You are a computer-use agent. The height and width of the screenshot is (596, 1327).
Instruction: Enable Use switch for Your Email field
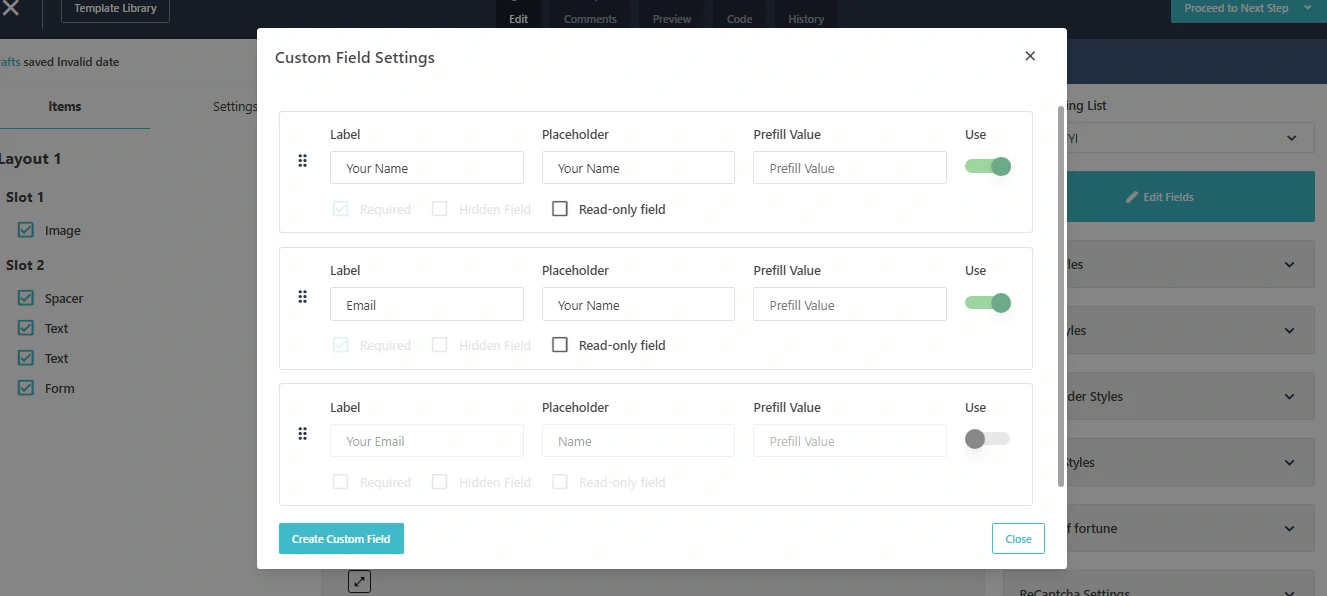[x=987, y=439]
